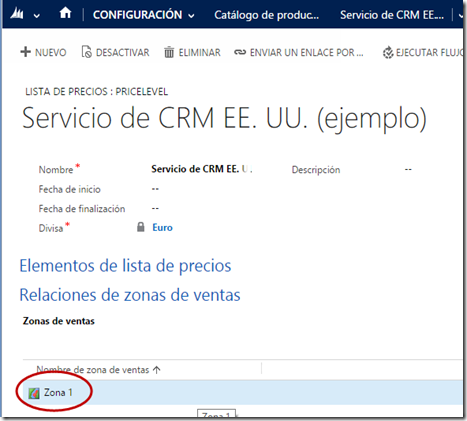Go to the Home icon
The width and height of the screenshot is (467, 421).
[x=65, y=13]
